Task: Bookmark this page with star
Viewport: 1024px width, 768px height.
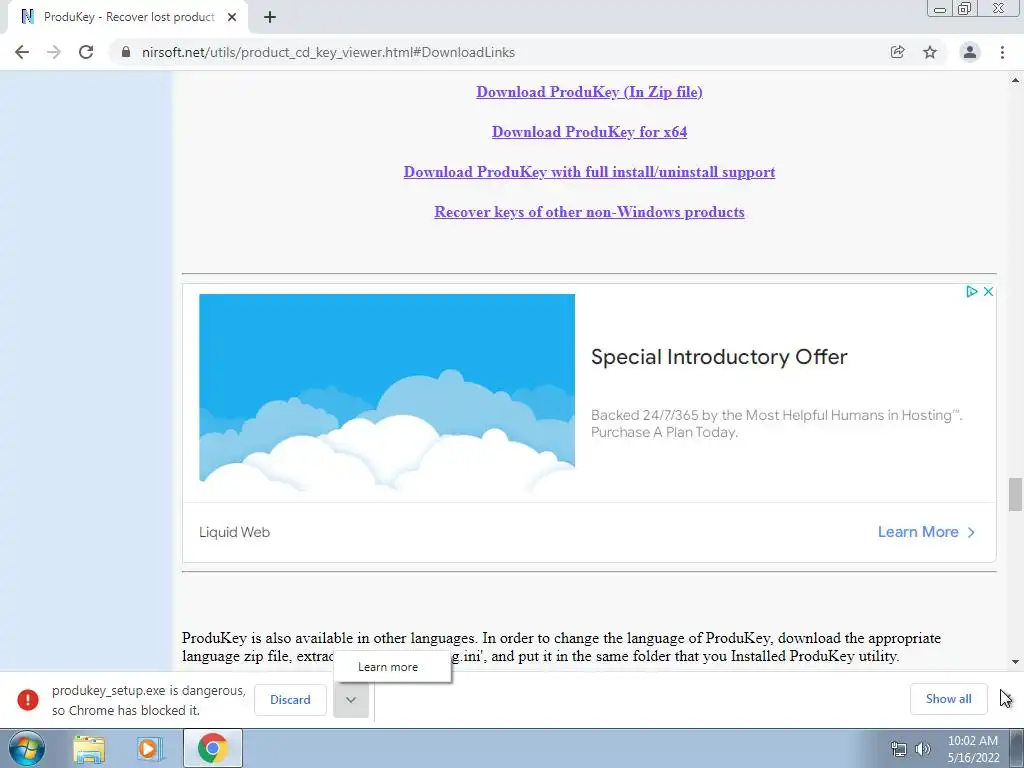Action: tap(930, 52)
